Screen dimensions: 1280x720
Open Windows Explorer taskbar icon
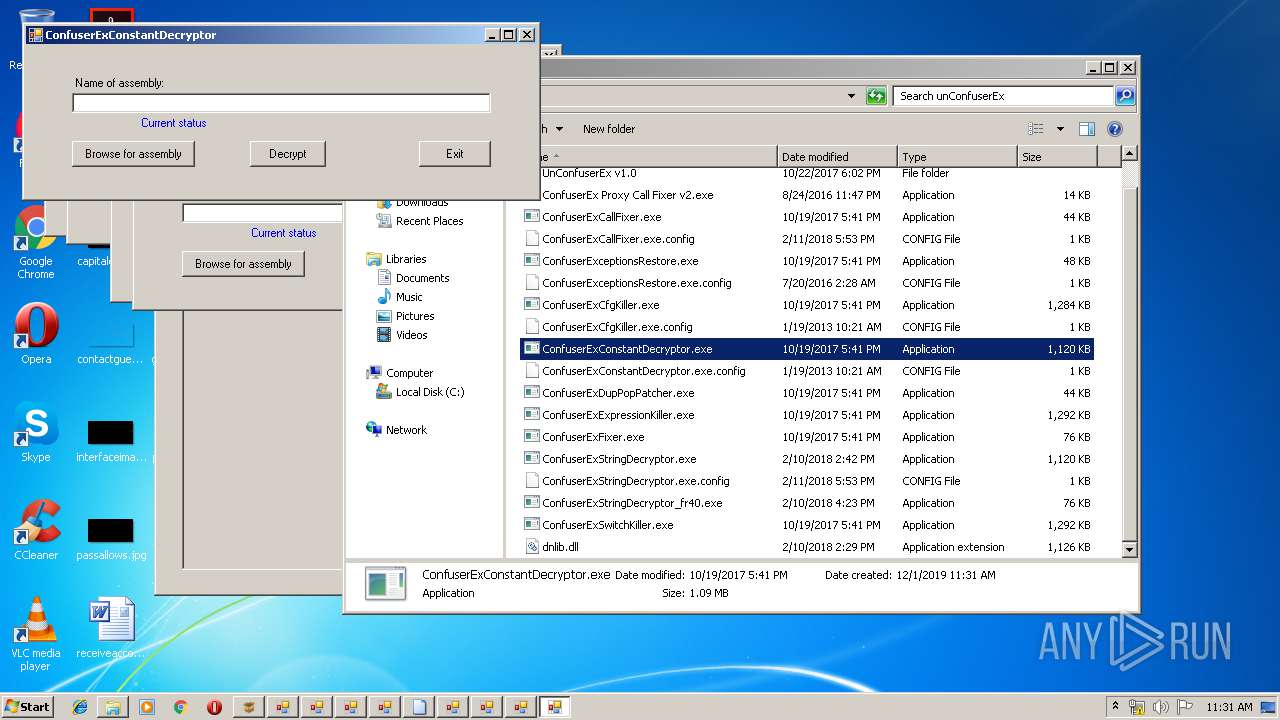[x=113, y=707]
